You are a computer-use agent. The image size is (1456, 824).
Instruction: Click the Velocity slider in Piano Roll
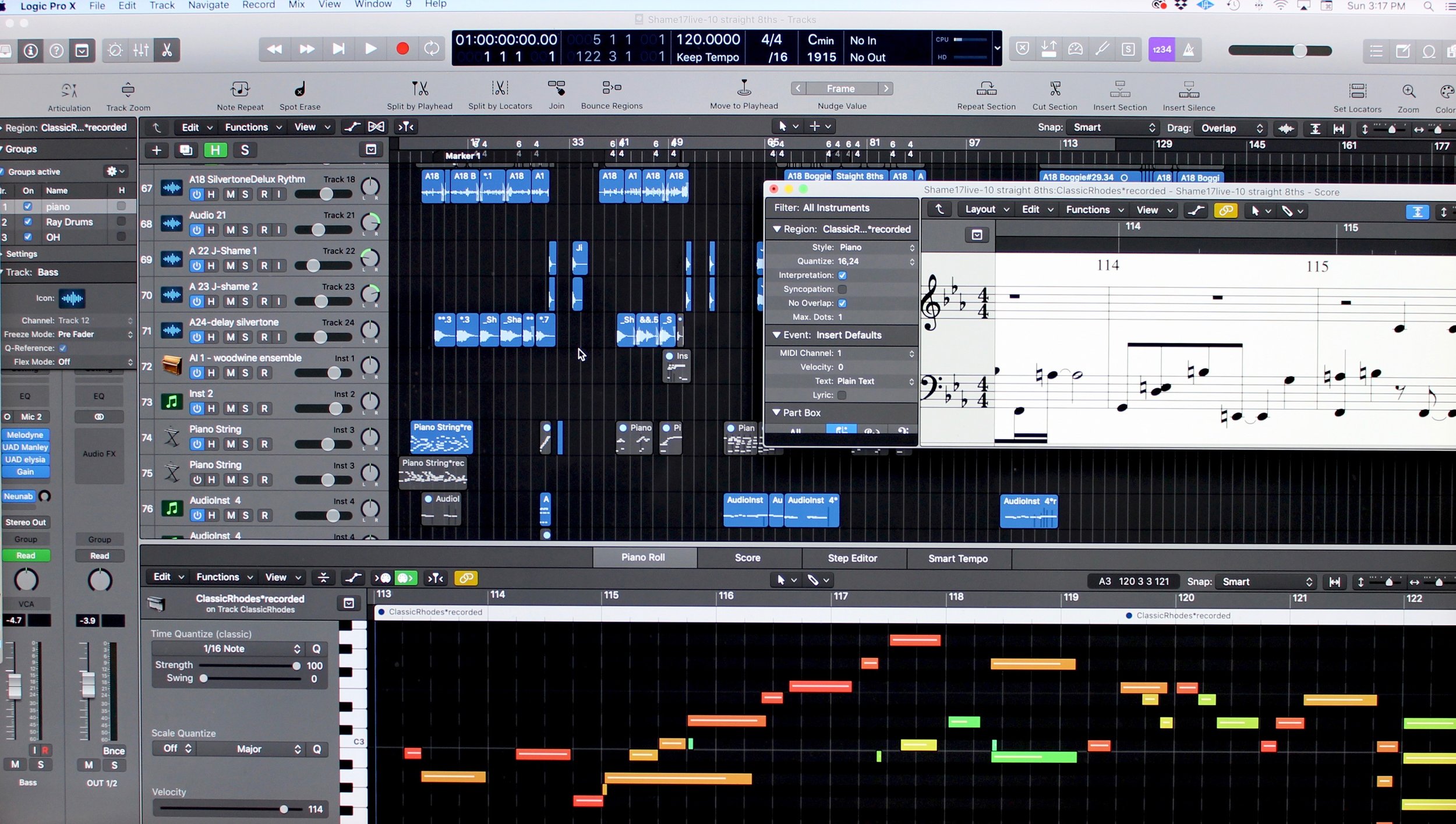point(231,809)
